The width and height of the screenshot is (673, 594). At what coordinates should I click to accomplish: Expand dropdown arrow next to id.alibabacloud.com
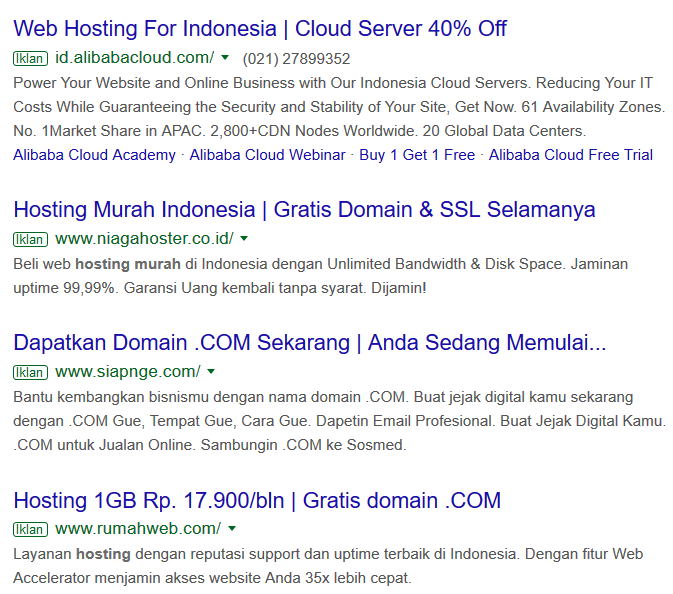(x=225, y=58)
